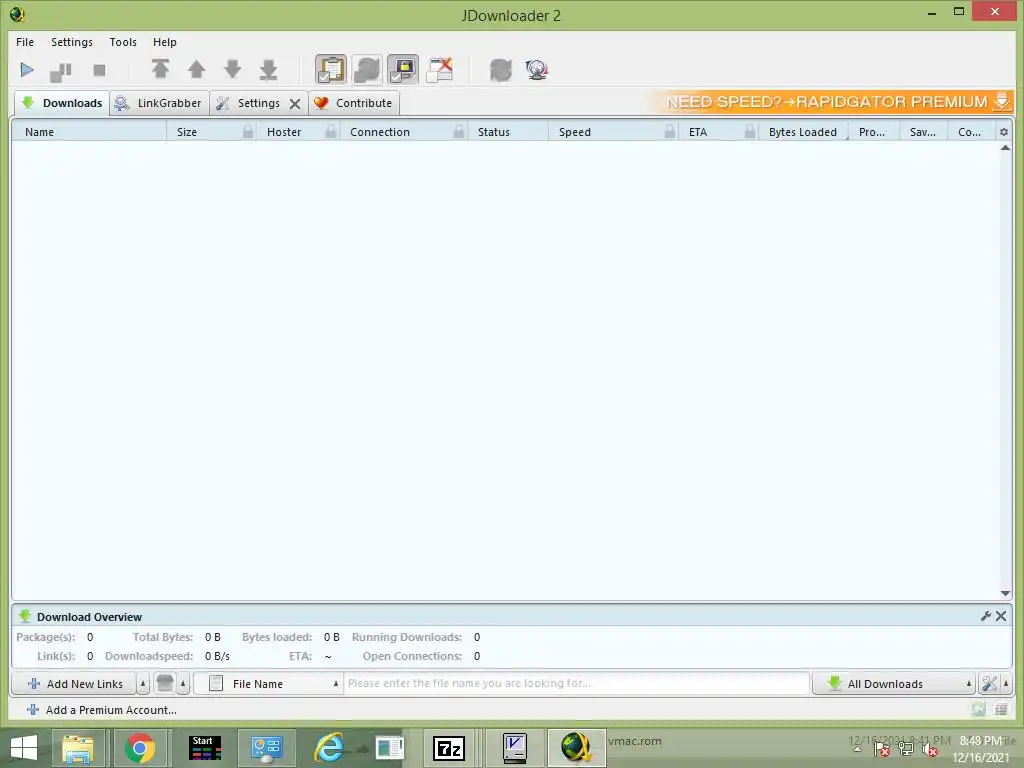Toggle clipboard observer icon
Viewport: 1024px width, 768px height.
tap(330, 69)
